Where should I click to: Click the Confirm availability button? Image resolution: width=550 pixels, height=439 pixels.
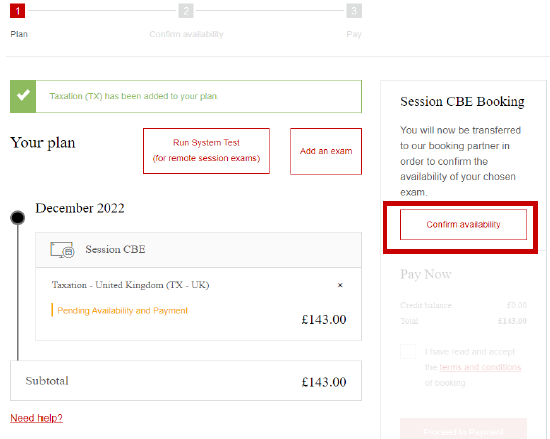463,224
